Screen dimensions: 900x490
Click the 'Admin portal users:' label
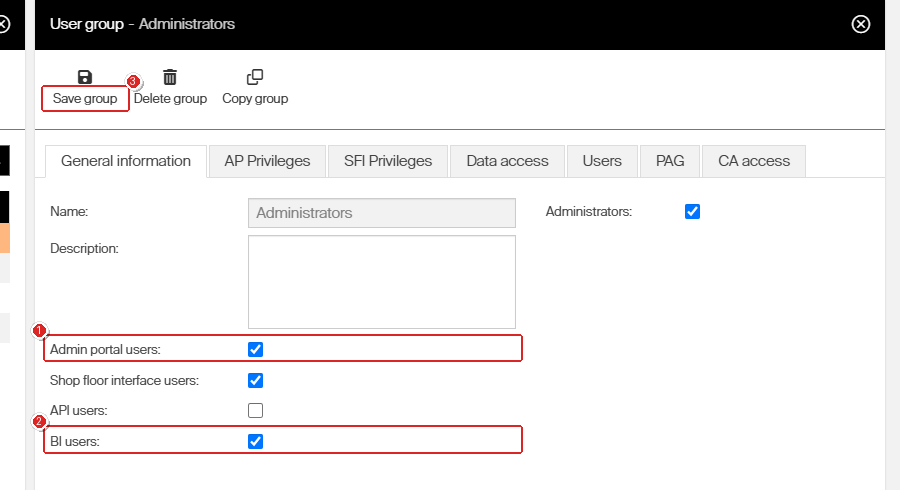pyautogui.click(x=105, y=349)
